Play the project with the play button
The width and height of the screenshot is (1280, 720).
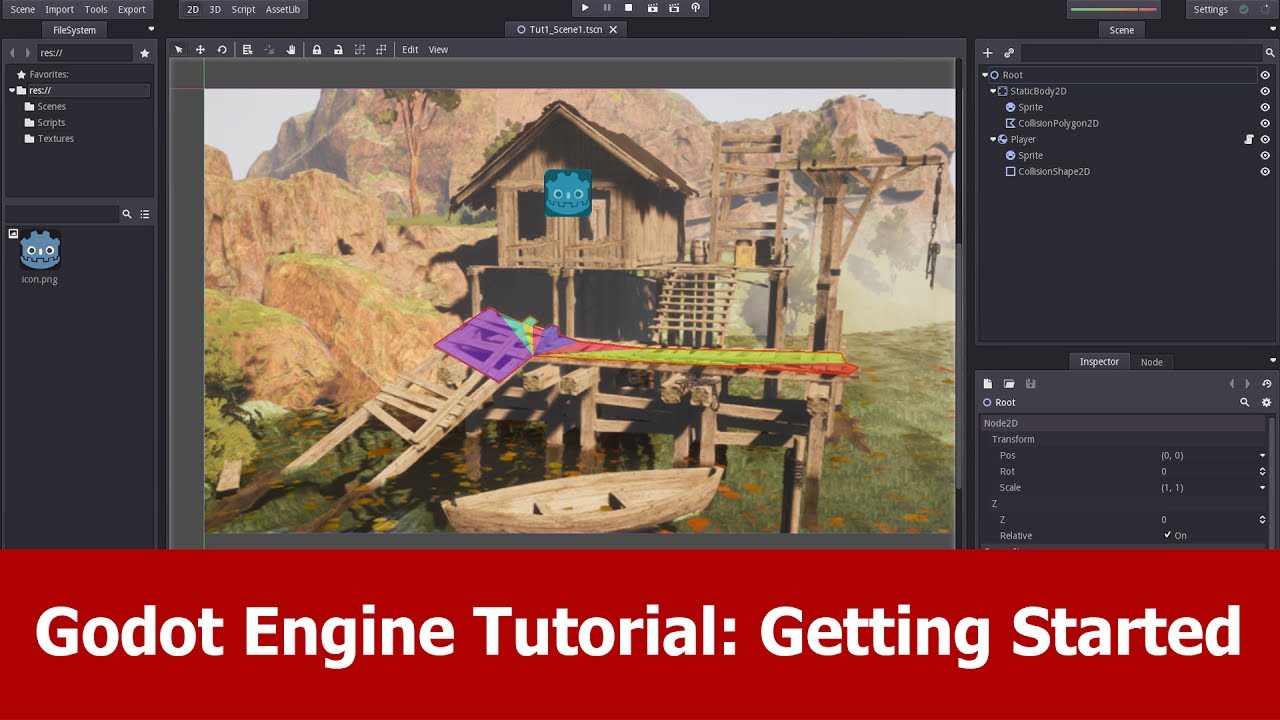click(x=585, y=8)
